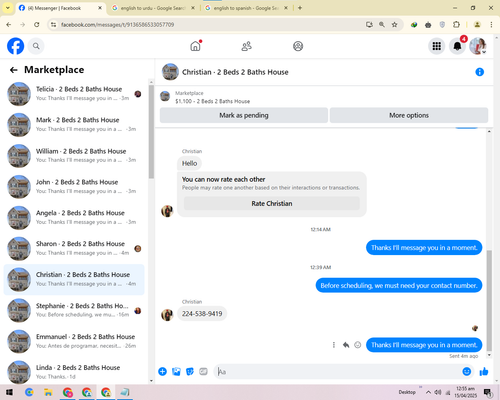Open the browser zoom magnifier icon
500x400 pixels.
(382, 24)
